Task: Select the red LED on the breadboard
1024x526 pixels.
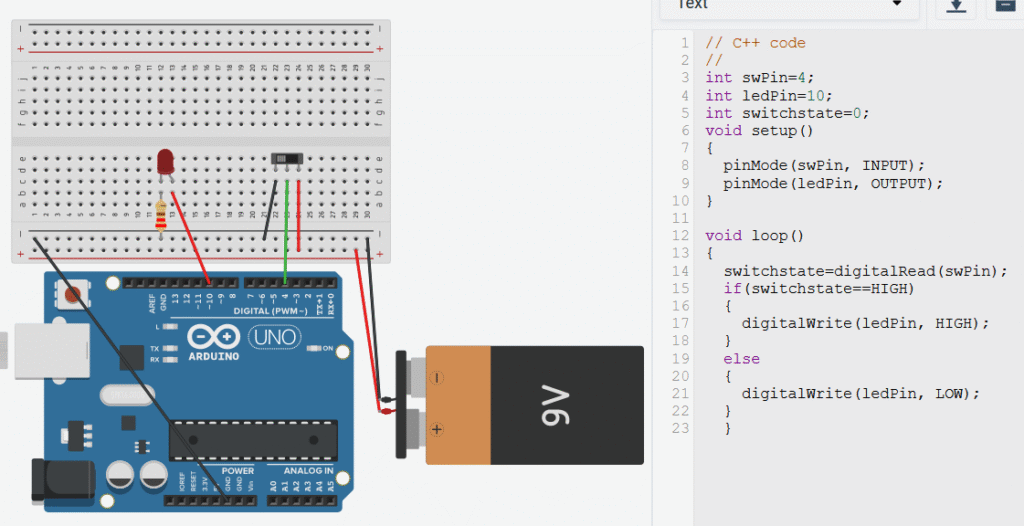Action: [165, 161]
